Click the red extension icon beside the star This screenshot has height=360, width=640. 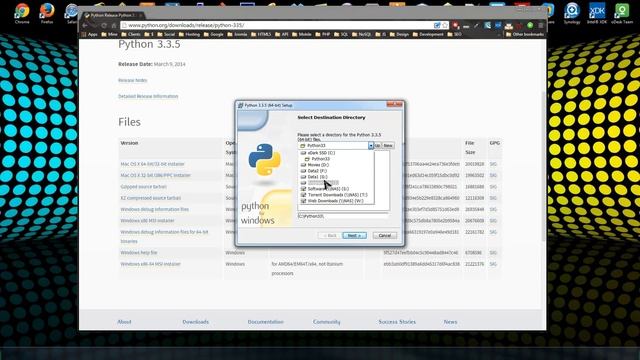coord(456,25)
